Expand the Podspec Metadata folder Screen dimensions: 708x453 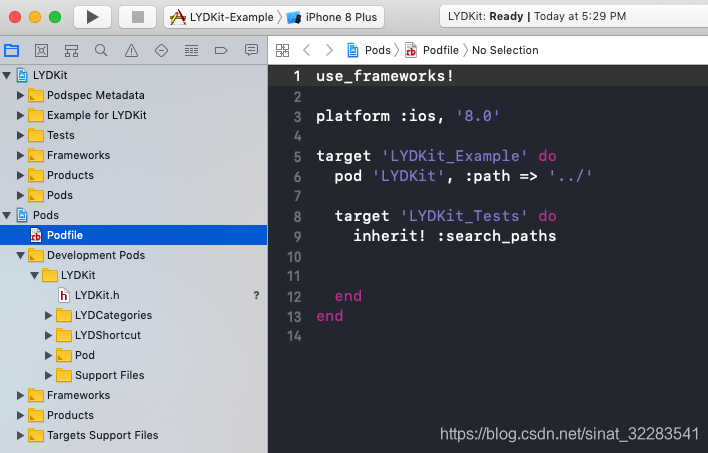pyautogui.click(x=20, y=95)
